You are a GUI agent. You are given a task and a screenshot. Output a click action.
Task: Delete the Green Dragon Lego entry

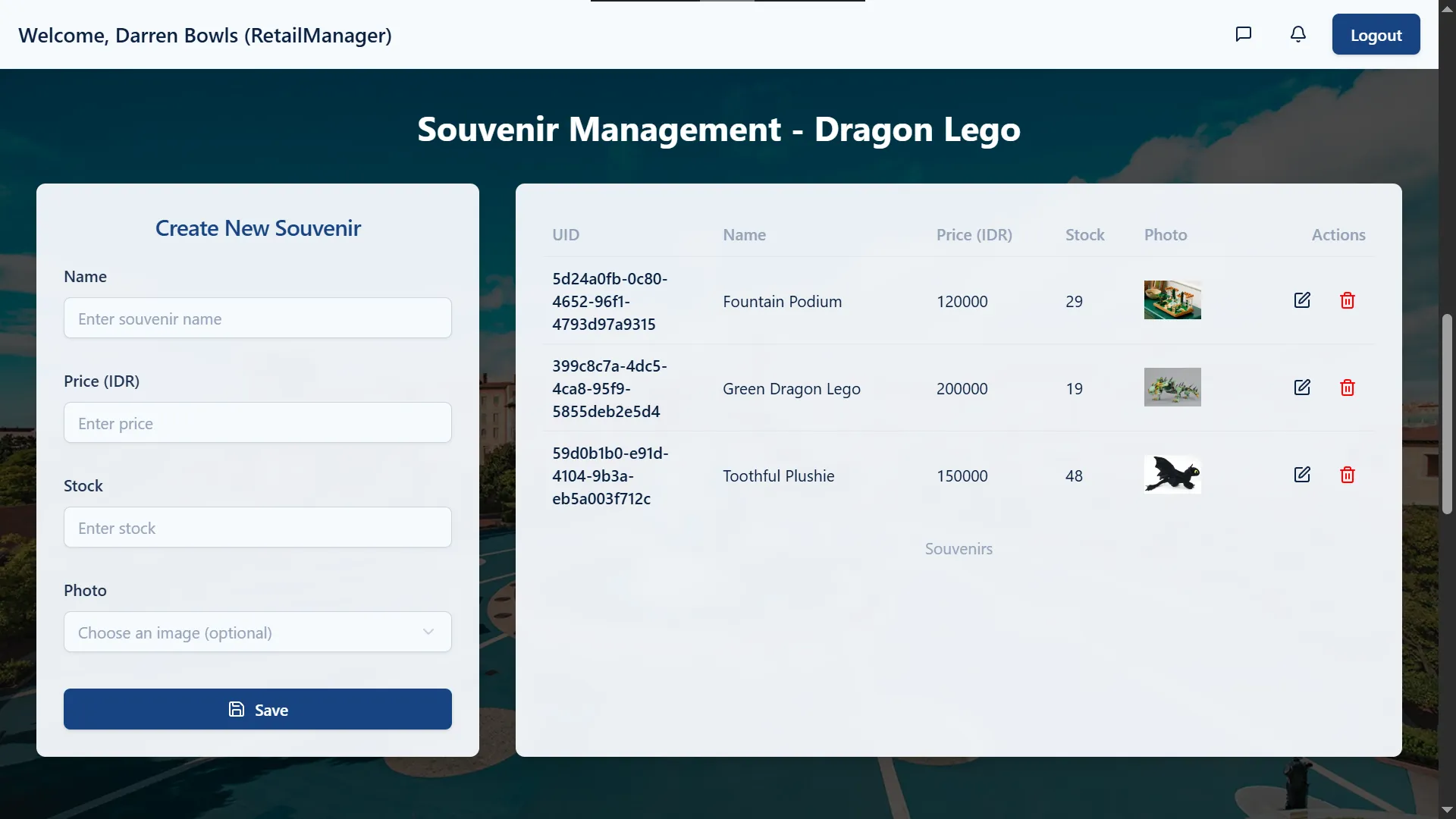click(x=1348, y=388)
